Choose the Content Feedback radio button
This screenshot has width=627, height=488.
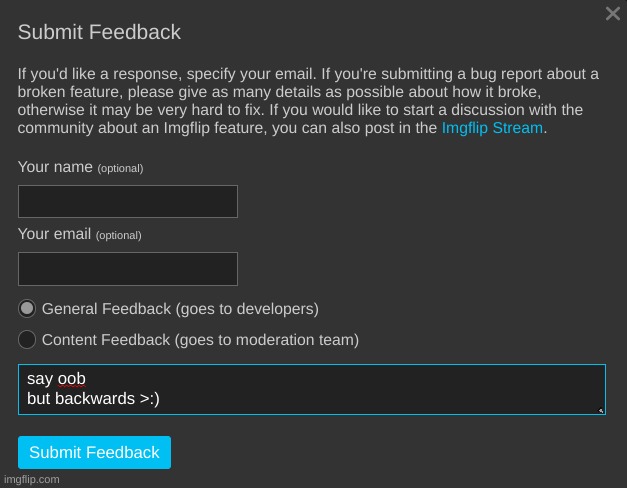(27, 340)
